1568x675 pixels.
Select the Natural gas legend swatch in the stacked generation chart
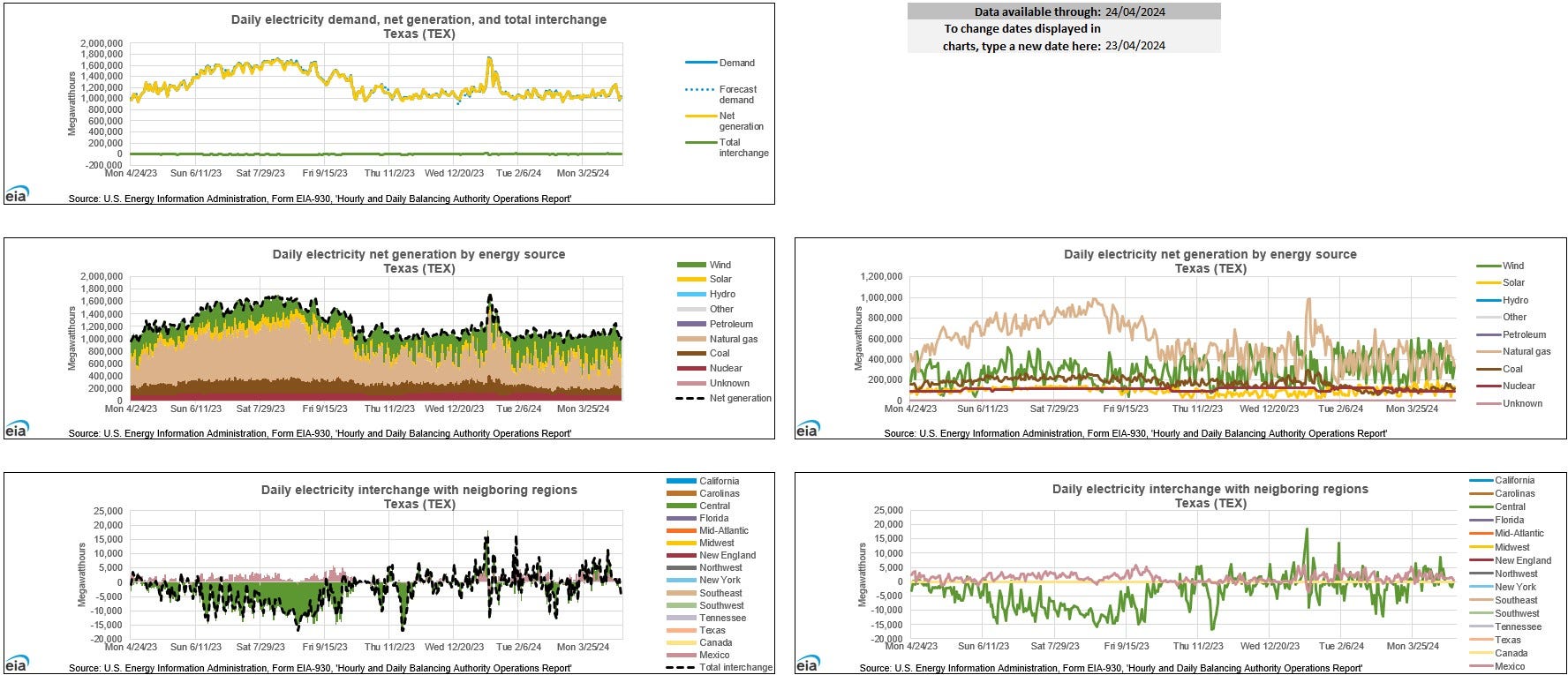coord(691,339)
